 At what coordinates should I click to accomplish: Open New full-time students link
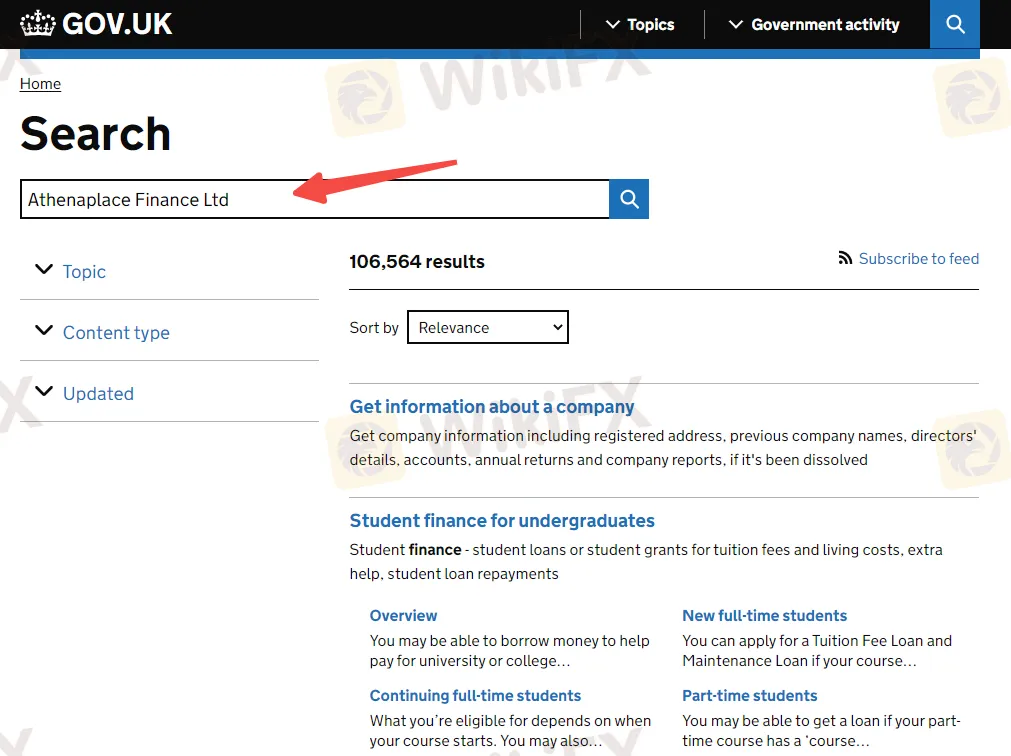click(x=765, y=615)
